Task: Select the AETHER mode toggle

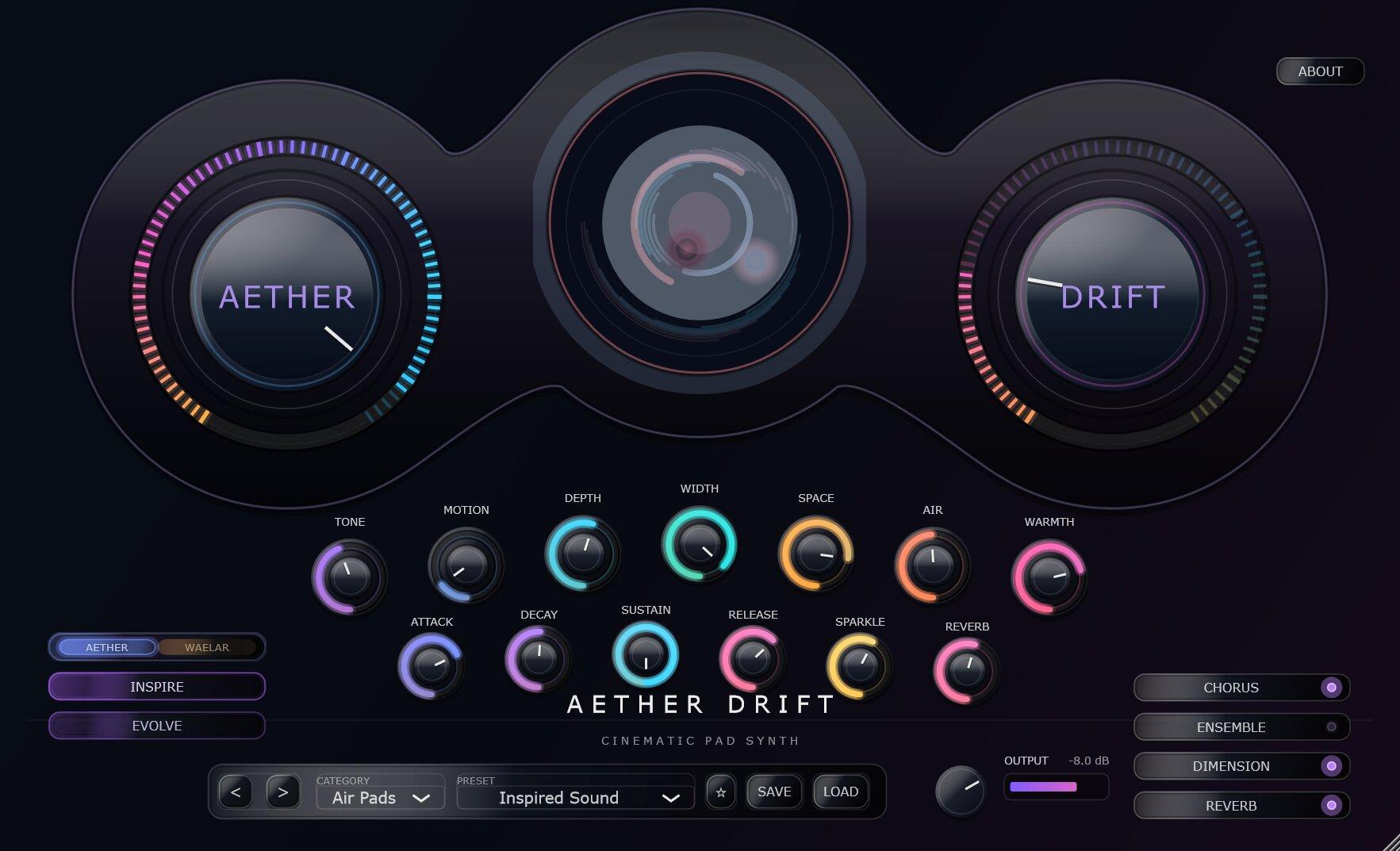Action: (x=107, y=647)
